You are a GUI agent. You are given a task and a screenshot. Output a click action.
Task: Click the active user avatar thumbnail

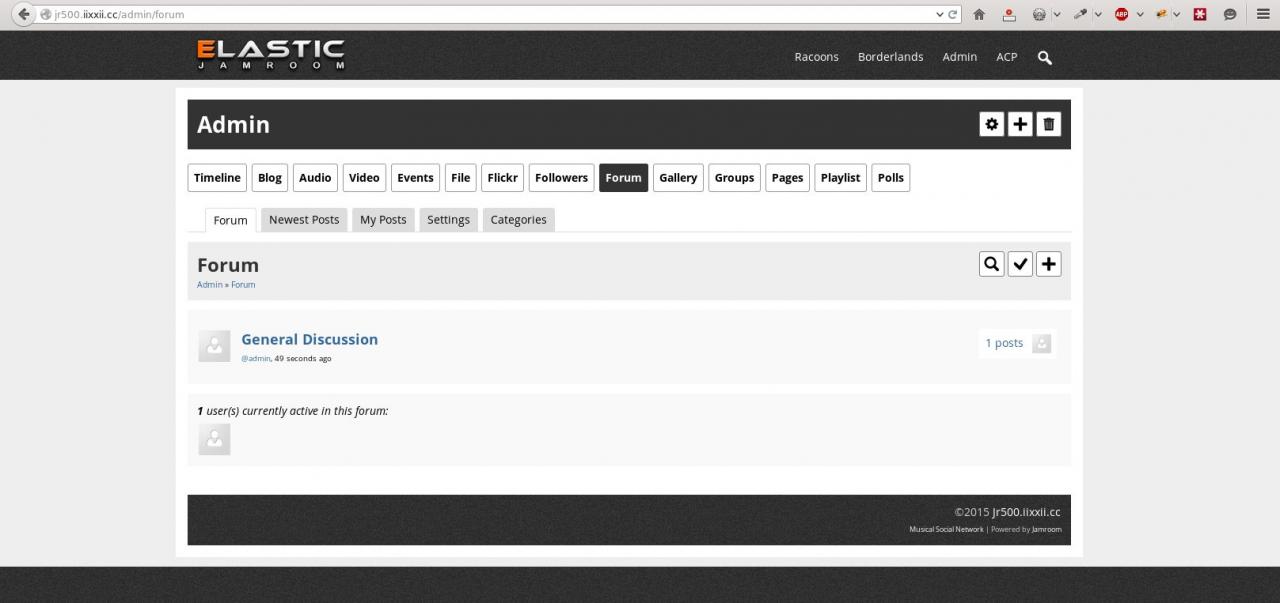pos(214,439)
